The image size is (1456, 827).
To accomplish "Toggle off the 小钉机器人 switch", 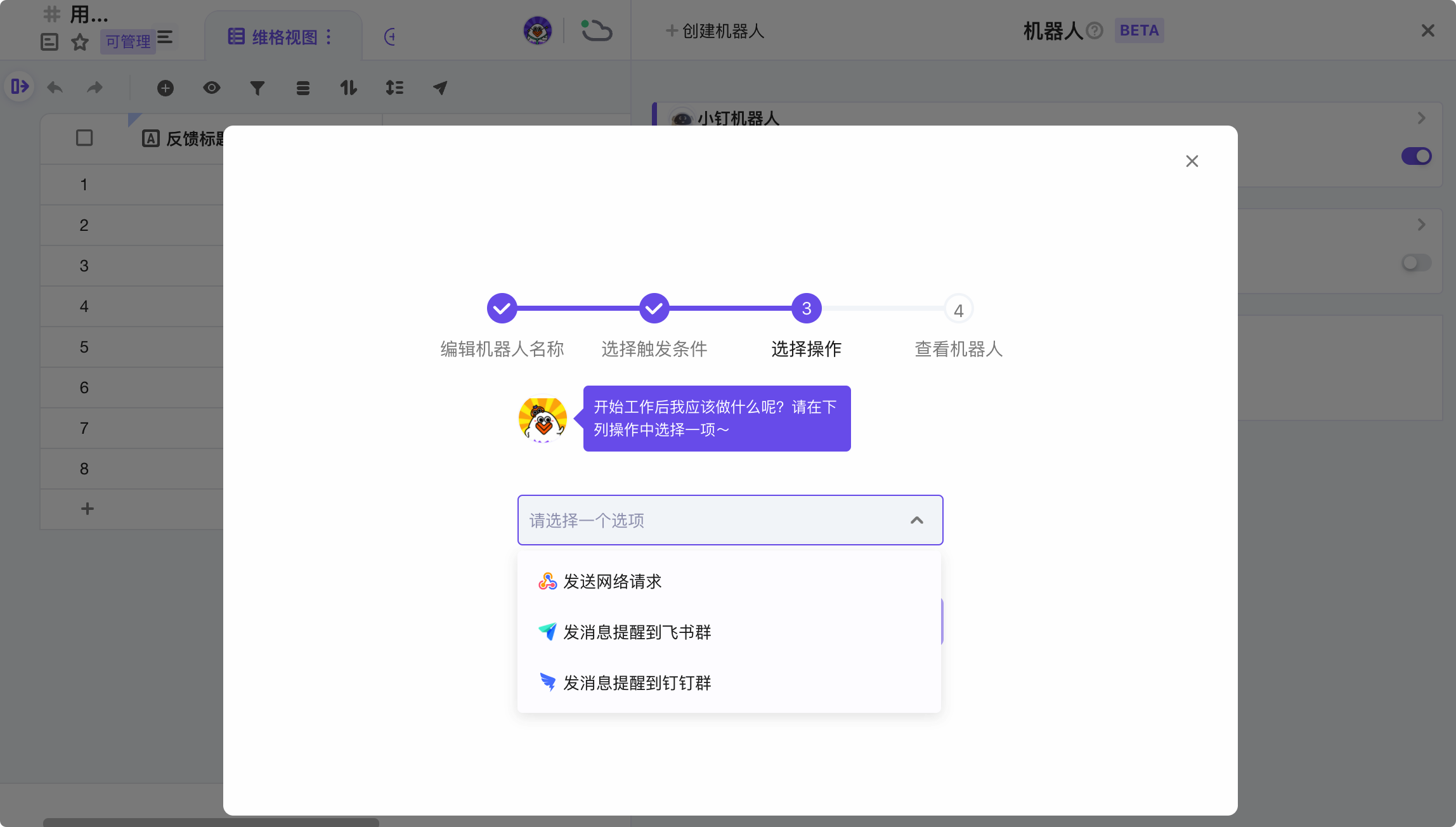I will (x=1416, y=156).
